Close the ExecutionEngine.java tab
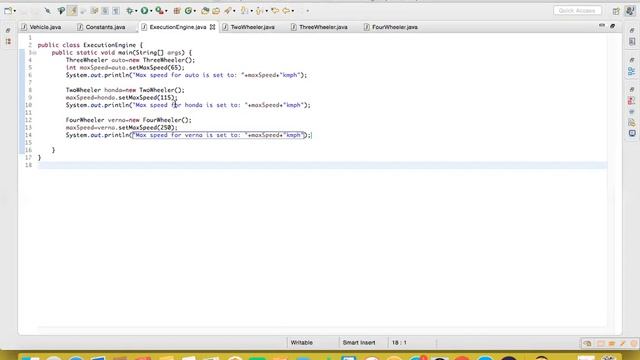This screenshot has width=640, height=360. click(x=213, y=27)
